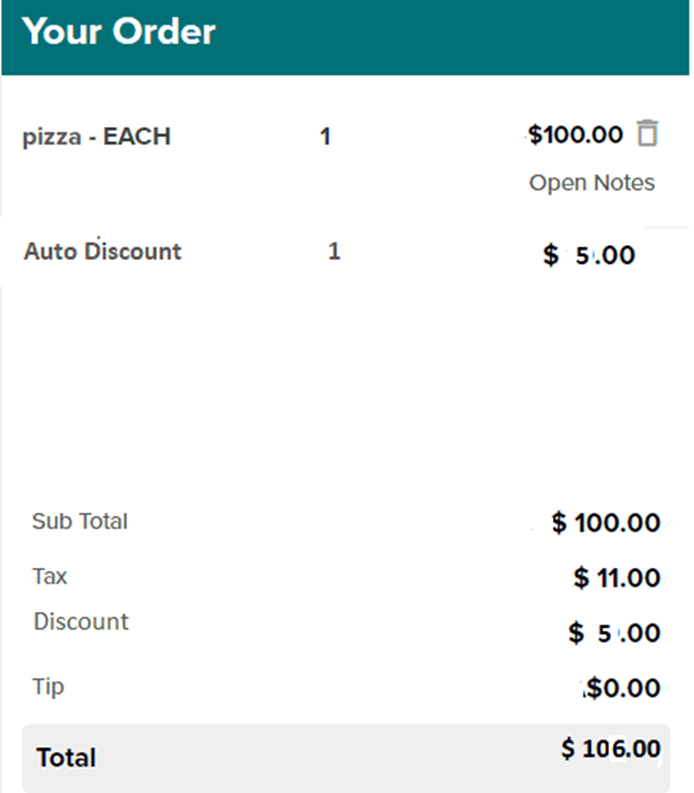The image size is (694, 793).
Task: Click the Total amount $106.00
Action: click(x=611, y=749)
